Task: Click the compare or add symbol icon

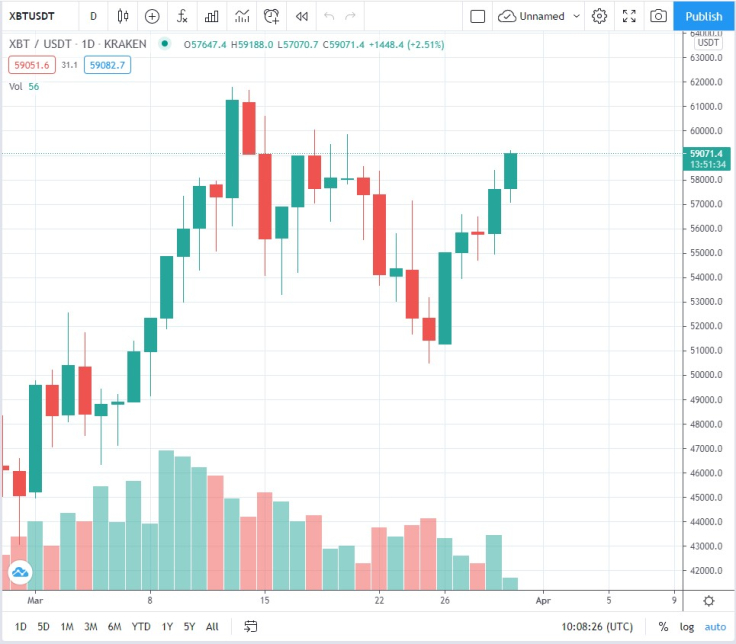Action: (x=152, y=16)
